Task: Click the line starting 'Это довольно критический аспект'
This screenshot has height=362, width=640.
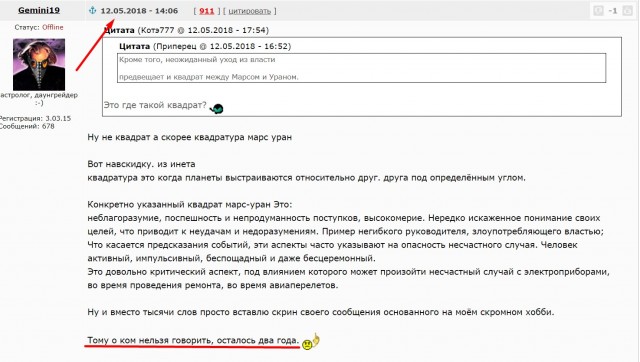Action: coord(349,272)
